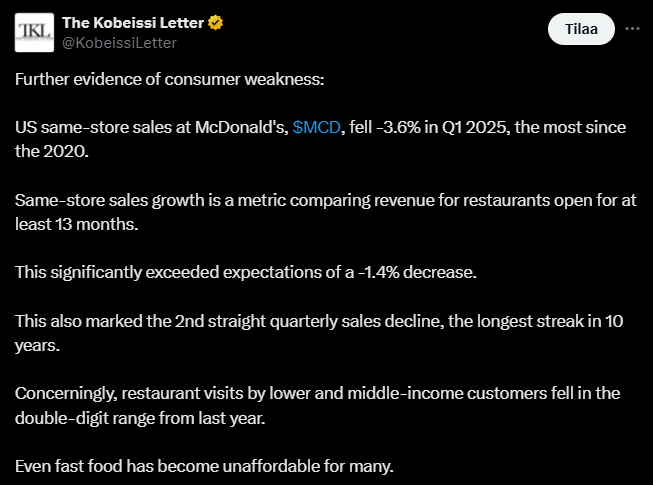Open the three-dot more options menu

[x=632, y=29]
